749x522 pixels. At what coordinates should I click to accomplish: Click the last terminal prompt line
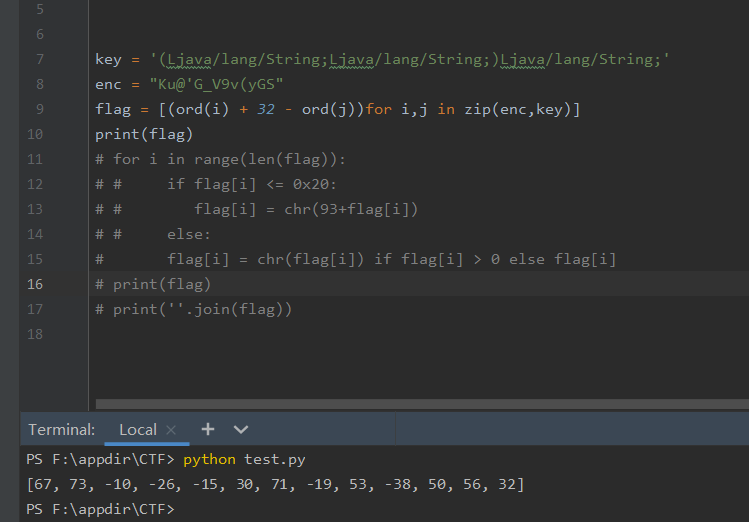coord(100,509)
